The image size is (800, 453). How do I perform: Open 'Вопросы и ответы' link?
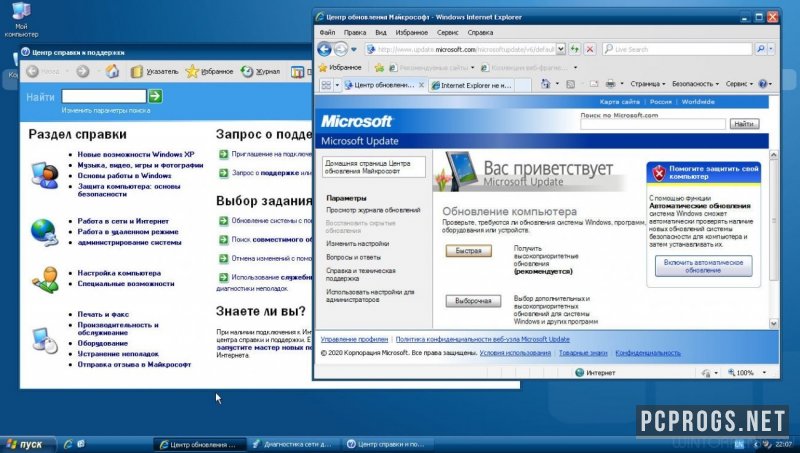coord(353,258)
